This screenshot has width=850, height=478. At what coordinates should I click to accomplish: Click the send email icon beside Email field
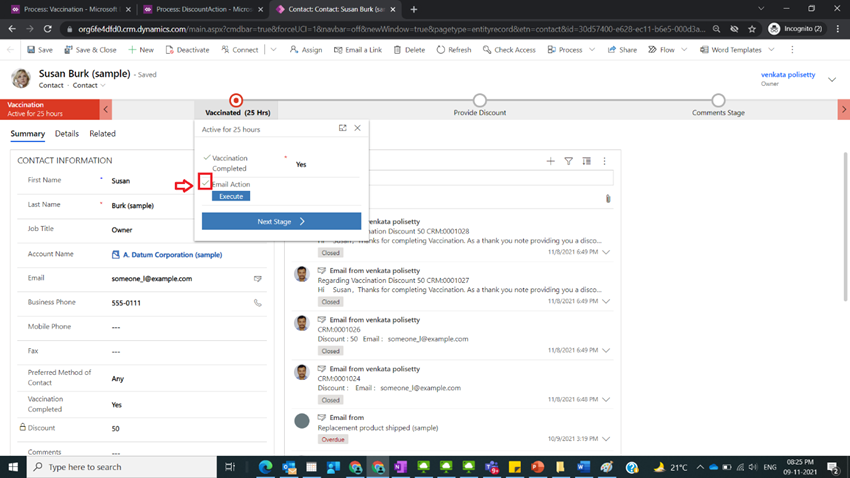coord(257,279)
